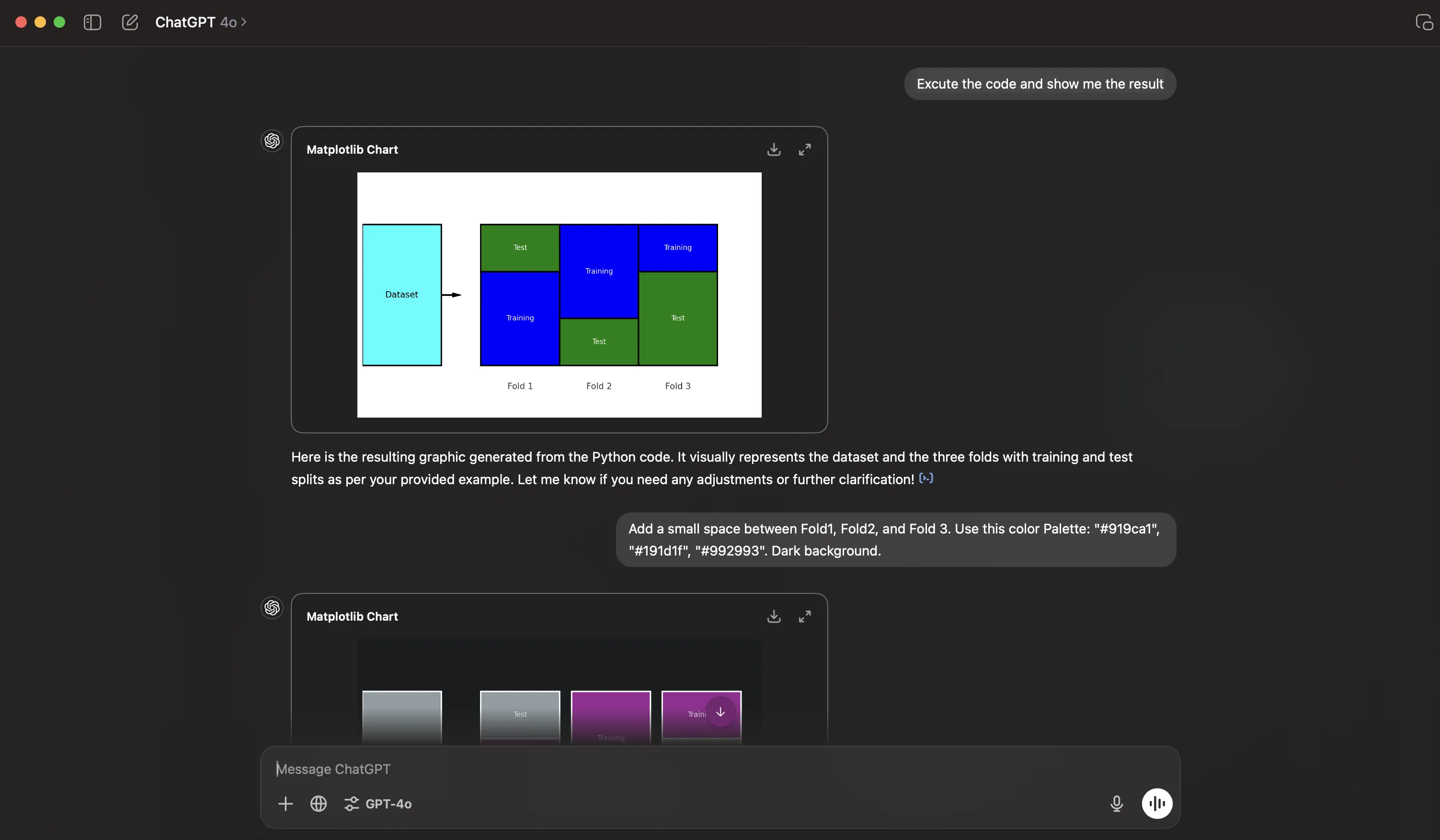Viewport: 1440px width, 840px height.
Task: Expand the first Matplotlib chart fullscreen
Action: (x=805, y=149)
